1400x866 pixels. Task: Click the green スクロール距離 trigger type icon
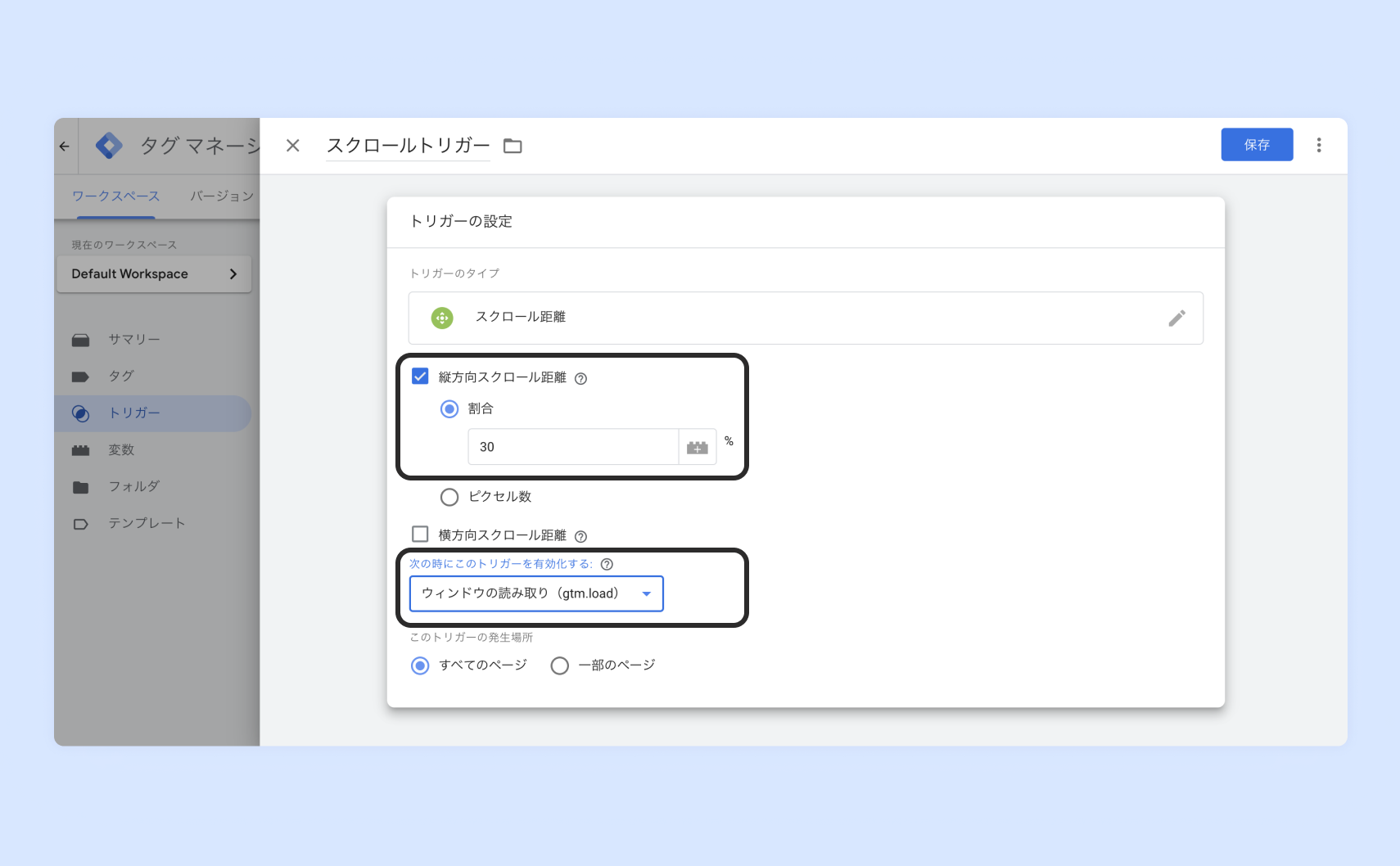(x=442, y=318)
